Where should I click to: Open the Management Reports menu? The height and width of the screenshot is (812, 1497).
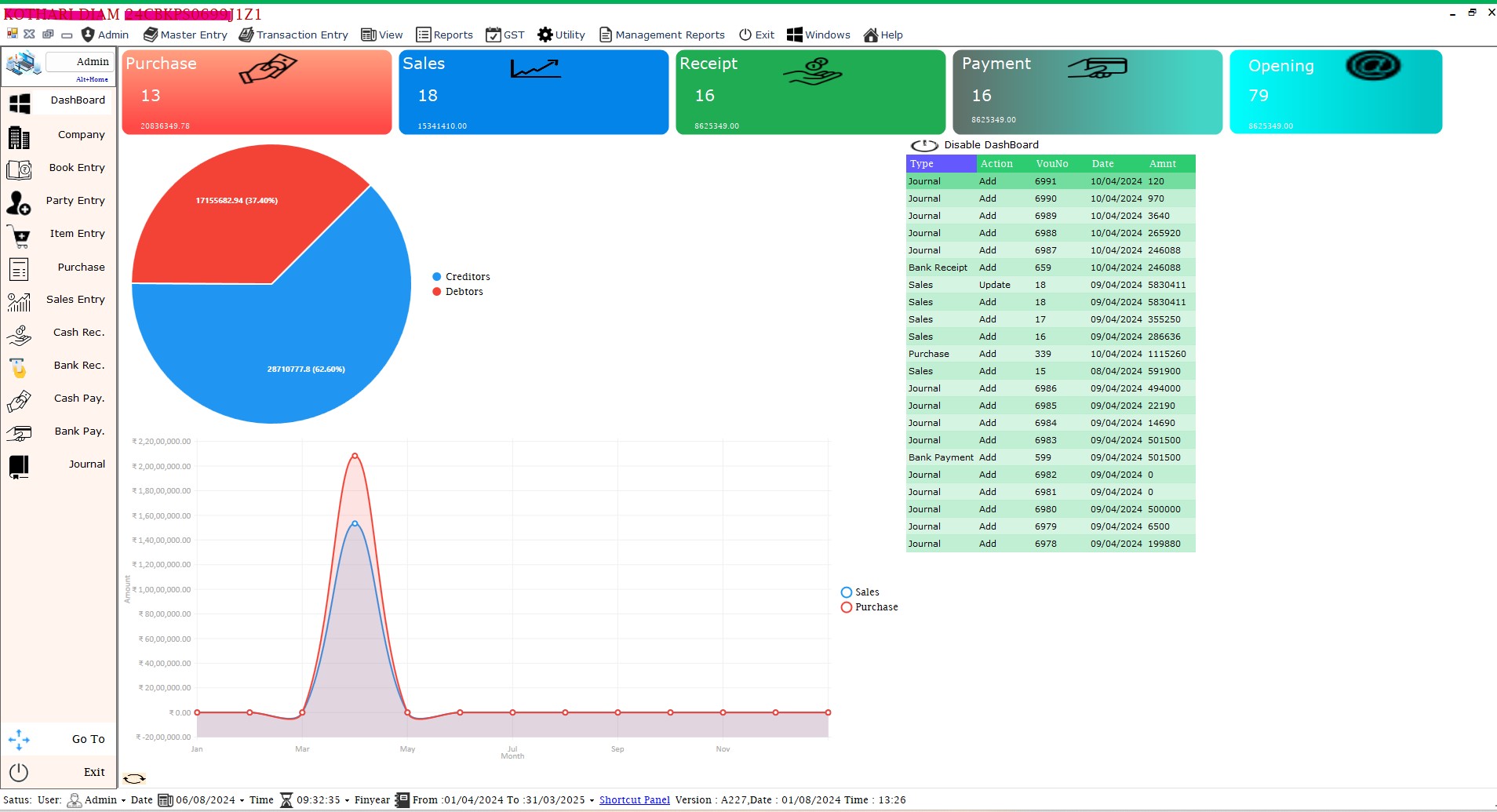pyautogui.click(x=661, y=35)
